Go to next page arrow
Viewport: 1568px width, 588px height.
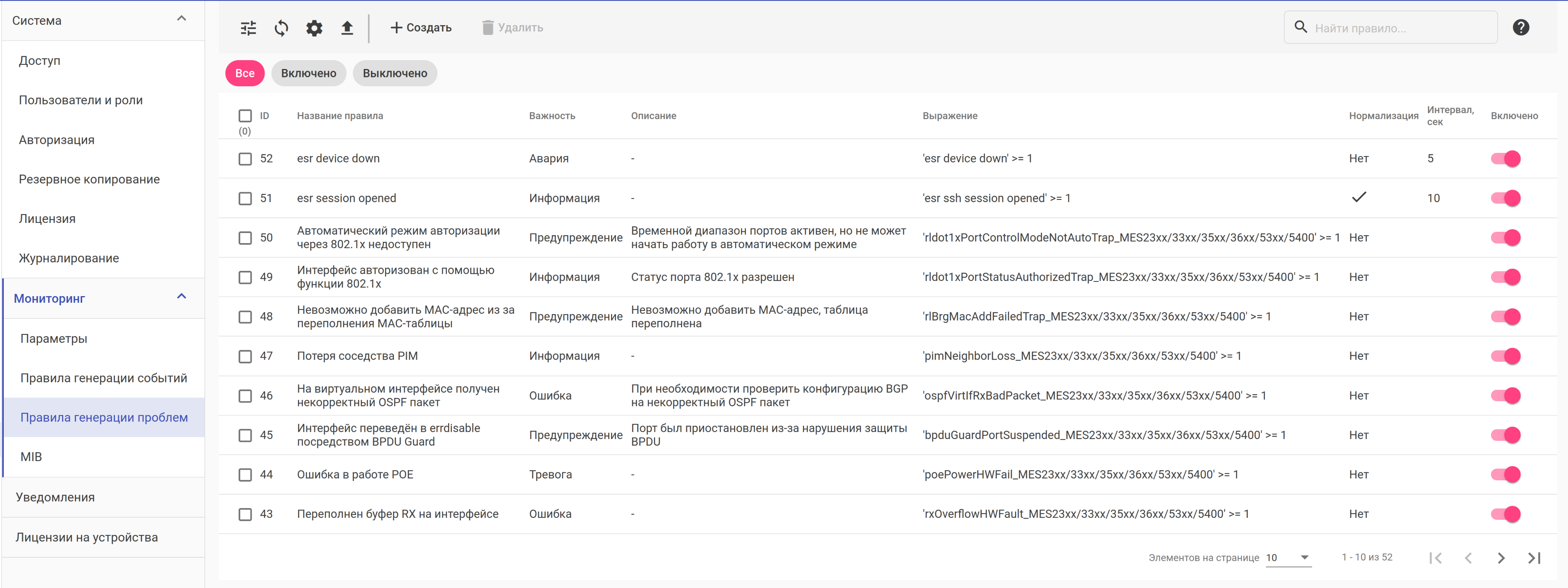1501,558
